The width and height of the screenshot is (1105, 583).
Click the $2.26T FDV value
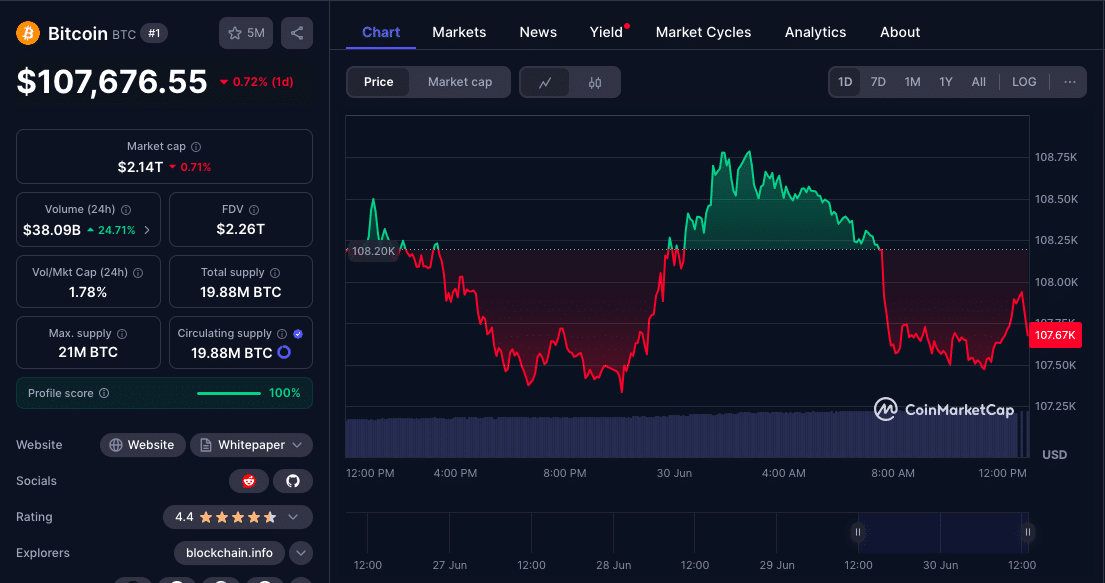click(240, 229)
